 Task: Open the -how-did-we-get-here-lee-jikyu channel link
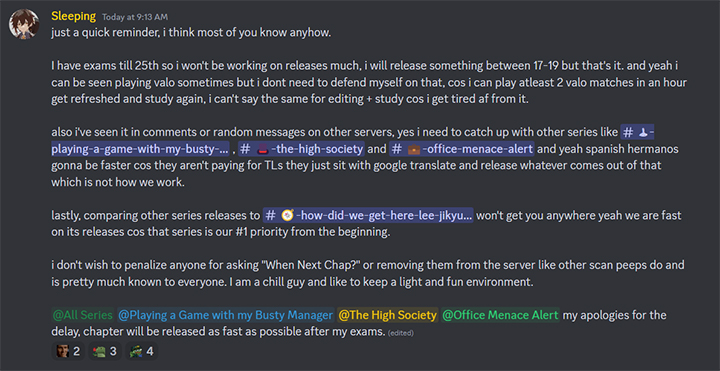tap(384, 215)
